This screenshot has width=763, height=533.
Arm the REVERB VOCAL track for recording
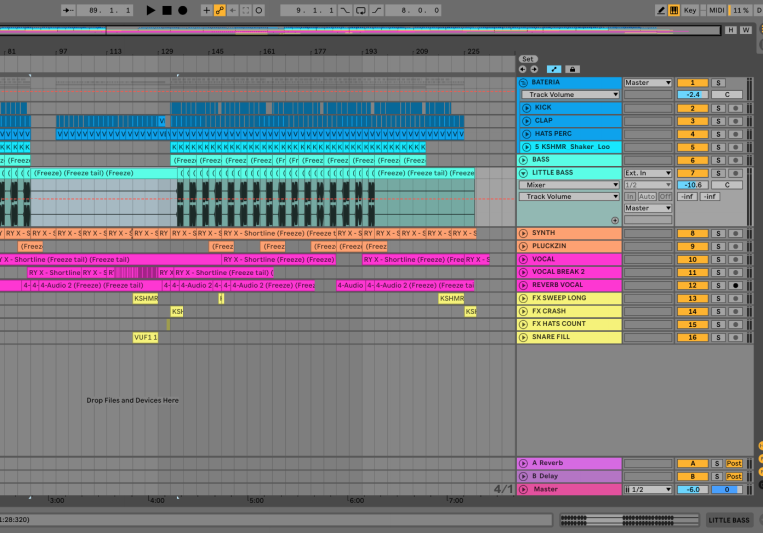tap(736, 286)
